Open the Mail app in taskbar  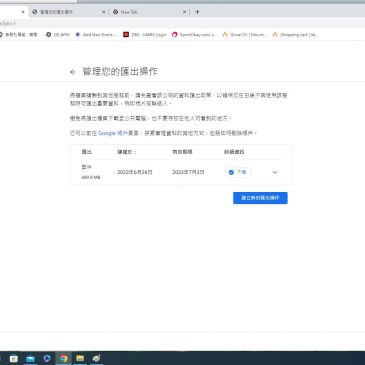30,358
